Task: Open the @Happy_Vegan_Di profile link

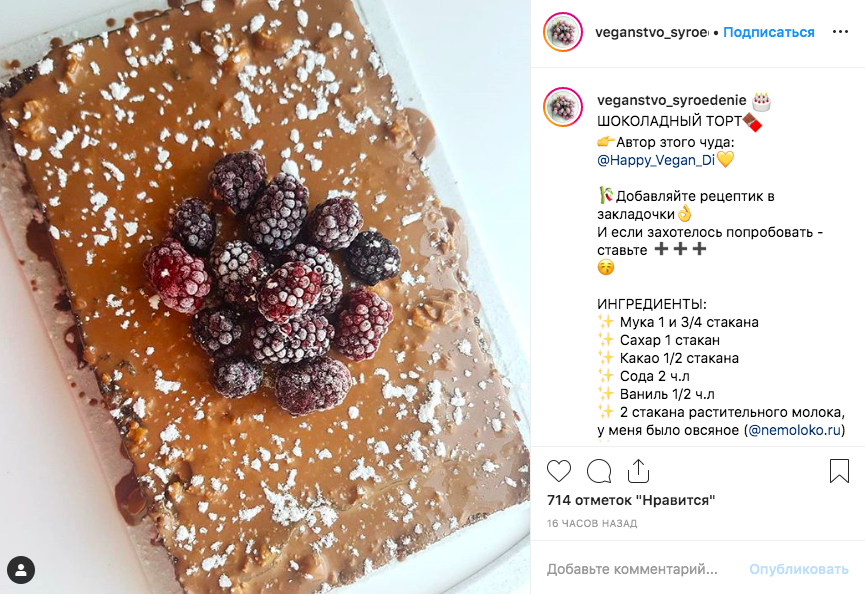Action: pos(656,160)
